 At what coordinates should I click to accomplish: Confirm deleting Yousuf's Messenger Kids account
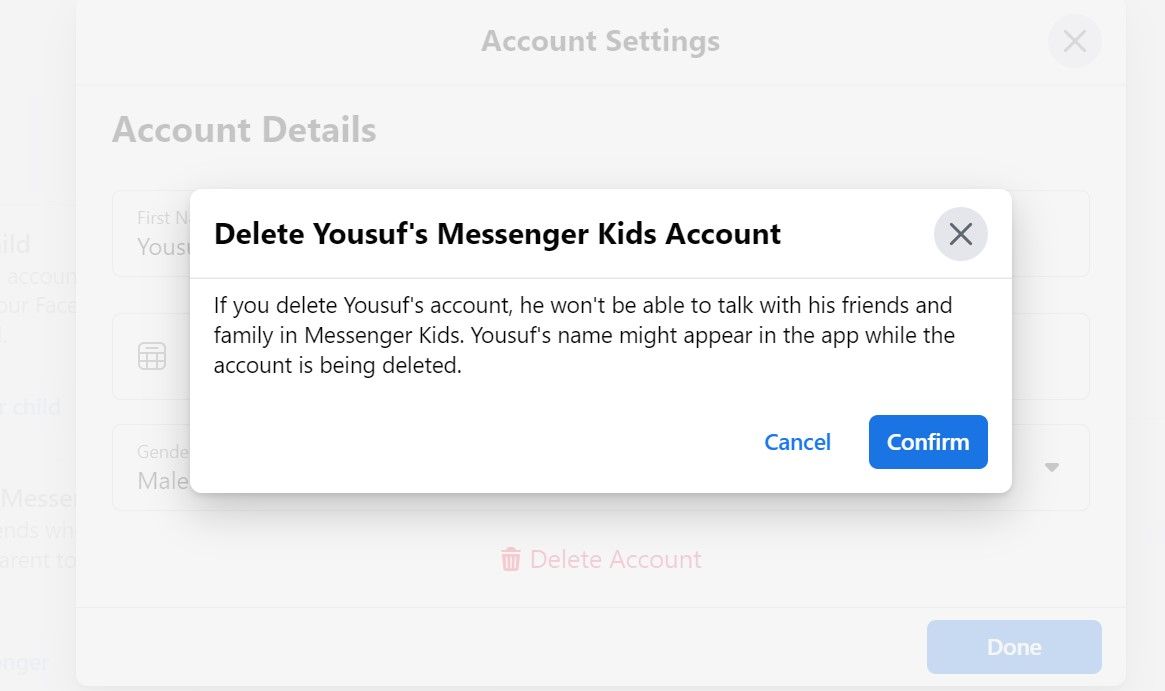pyautogui.click(x=926, y=442)
